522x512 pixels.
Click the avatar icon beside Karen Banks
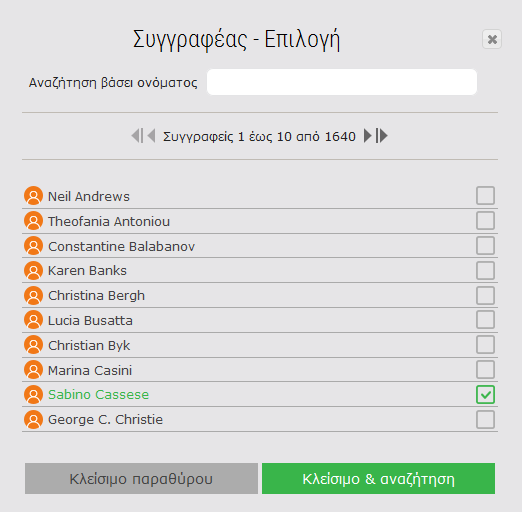[x=33, y=270]
